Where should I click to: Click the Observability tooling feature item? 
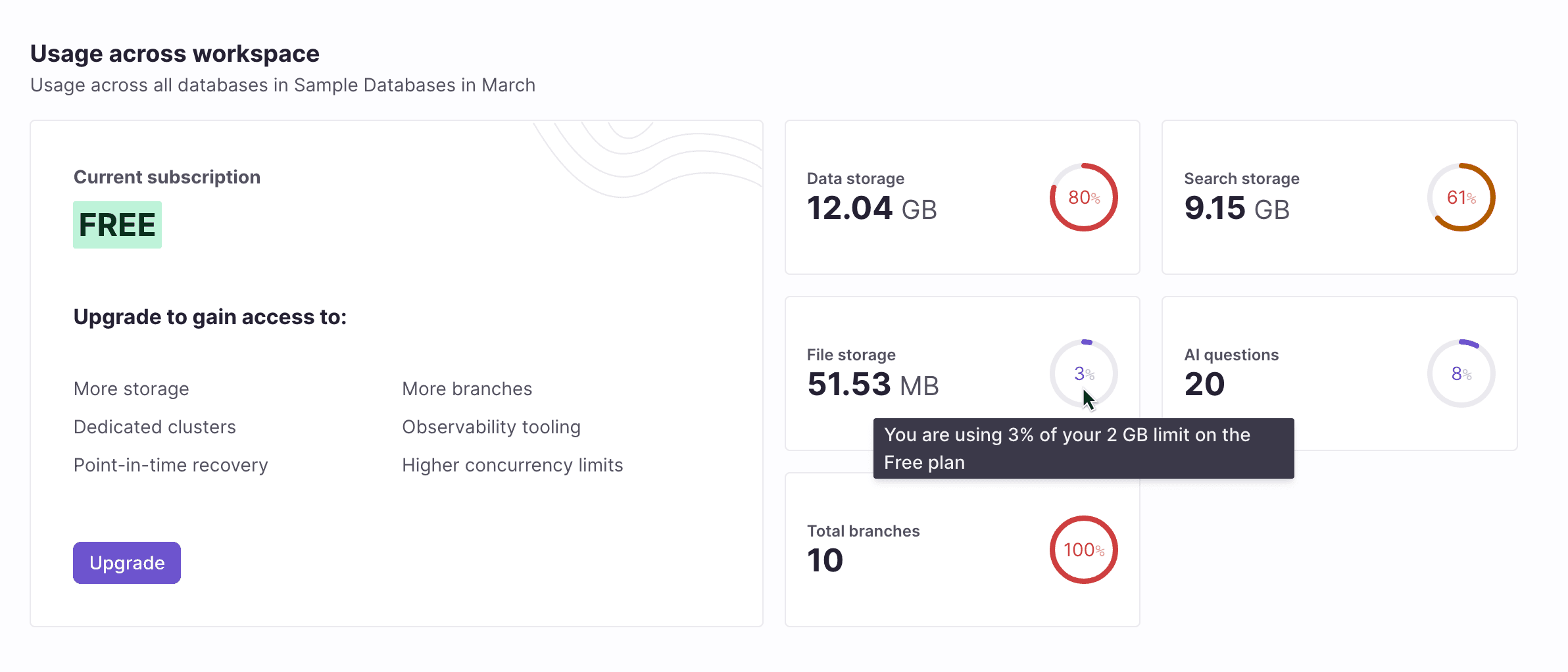pos(491,426)
